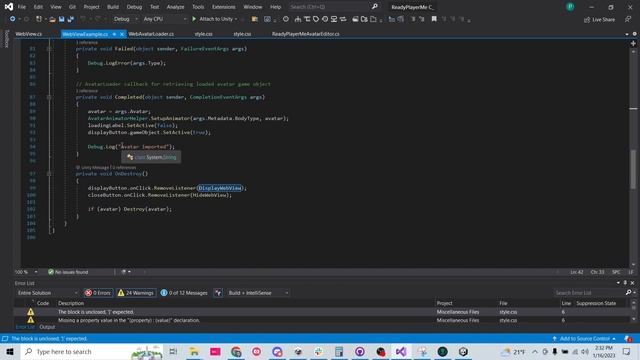Click the No issues found indicator
640x360 pixels.
coord(68,272)
